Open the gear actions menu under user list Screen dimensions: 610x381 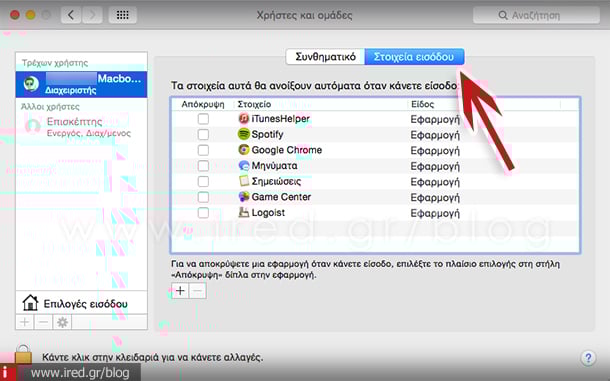pos(62,322)
